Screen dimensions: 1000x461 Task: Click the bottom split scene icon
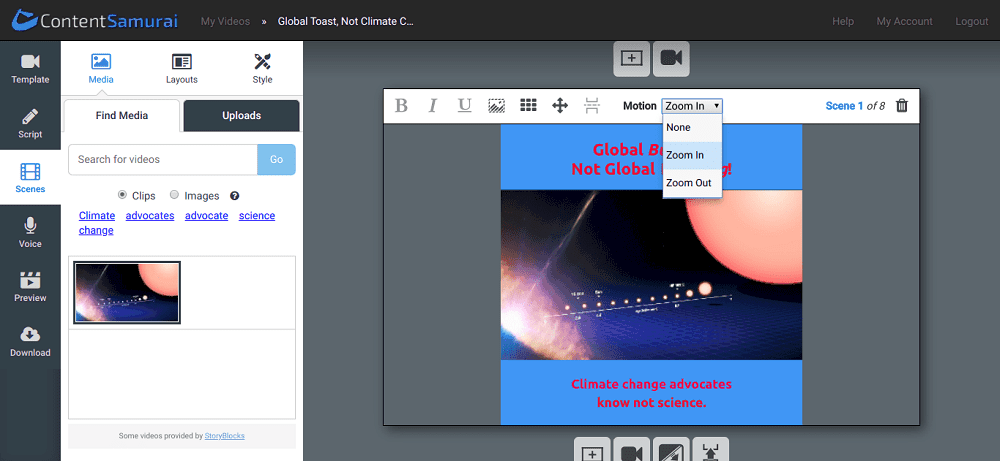[x=671, y=451]
